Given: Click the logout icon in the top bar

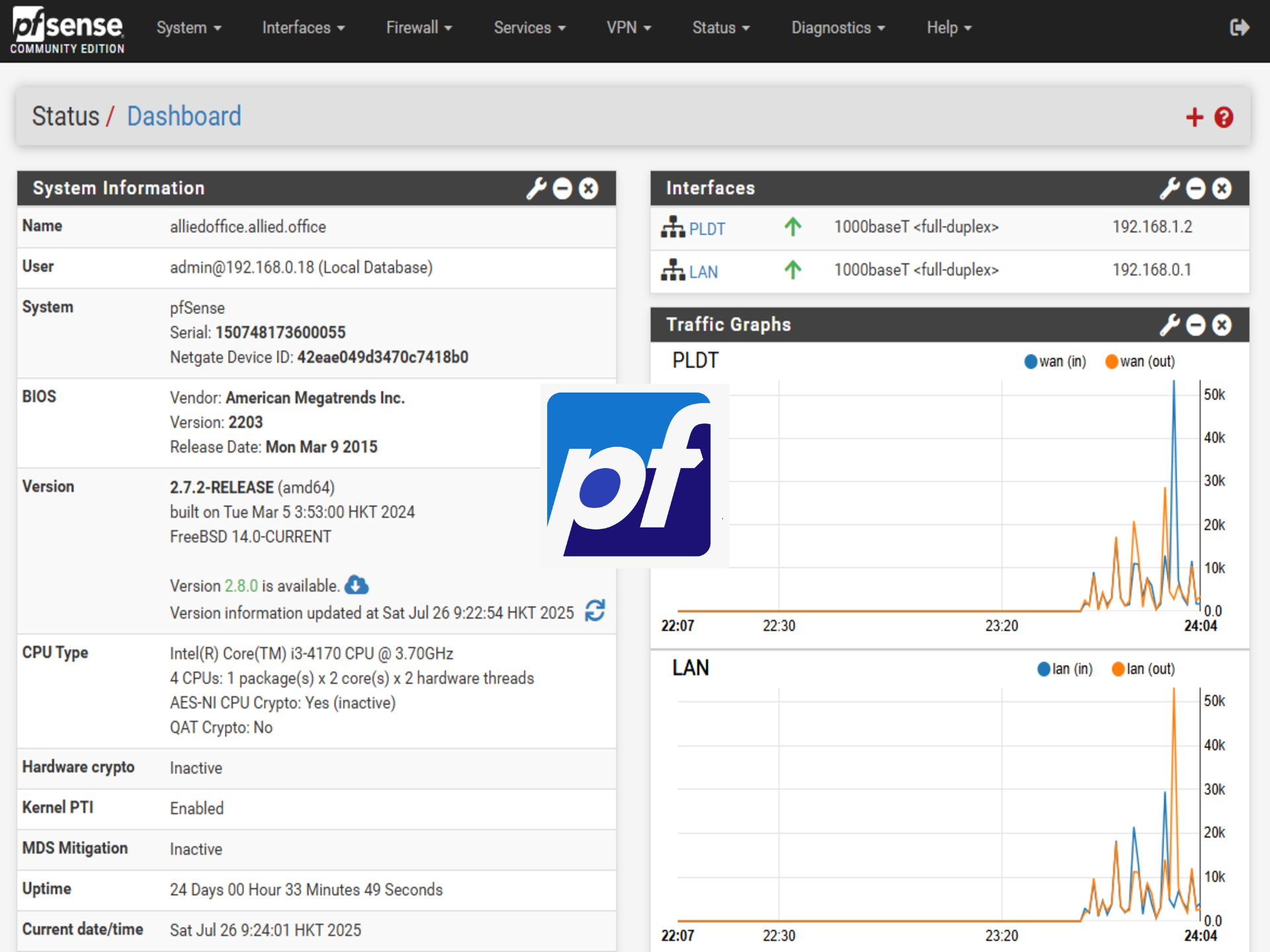Looking at the screenshot, I should (x=1239, y=28).
